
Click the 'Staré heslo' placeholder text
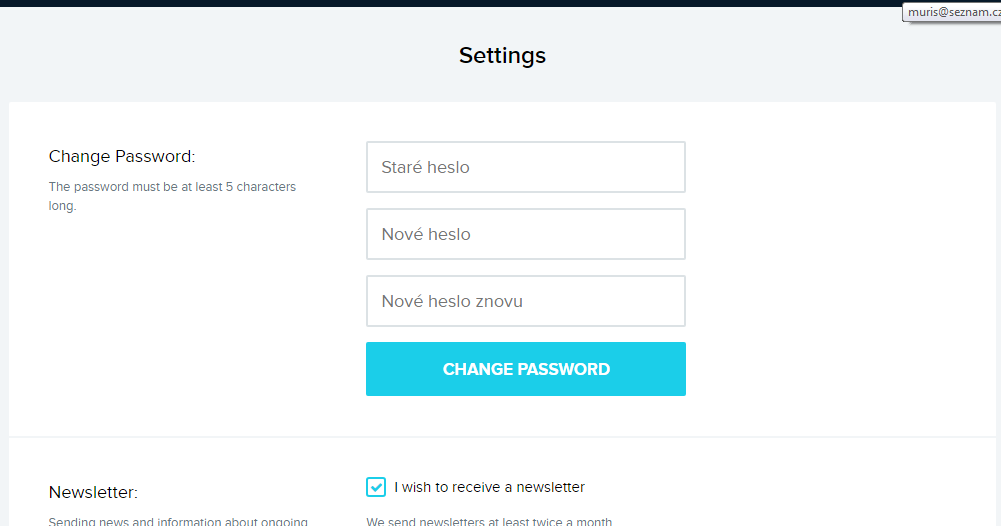coord(425,167)
